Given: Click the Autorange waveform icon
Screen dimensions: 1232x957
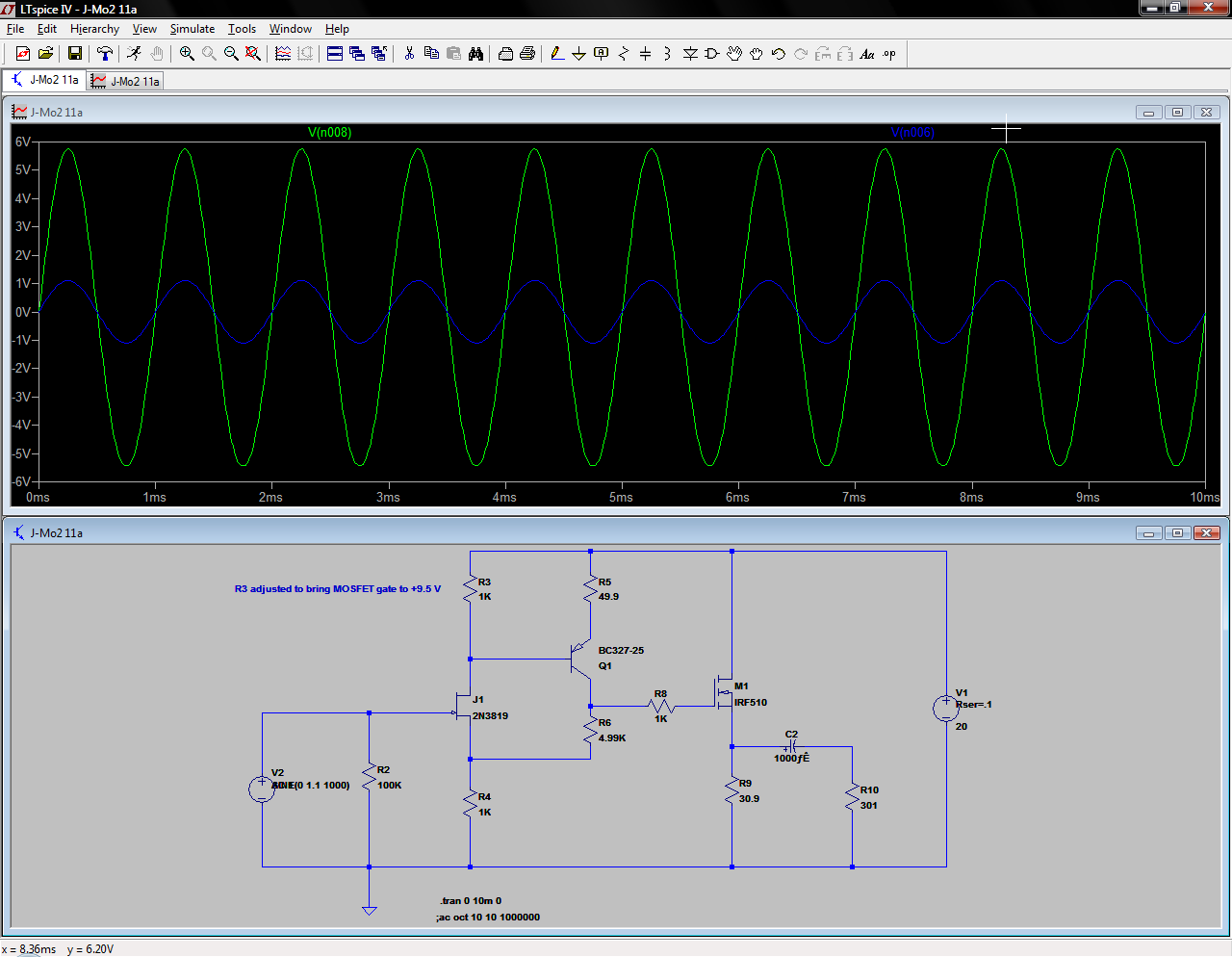Looking at the screenshot, I should (x=283, y=54).
